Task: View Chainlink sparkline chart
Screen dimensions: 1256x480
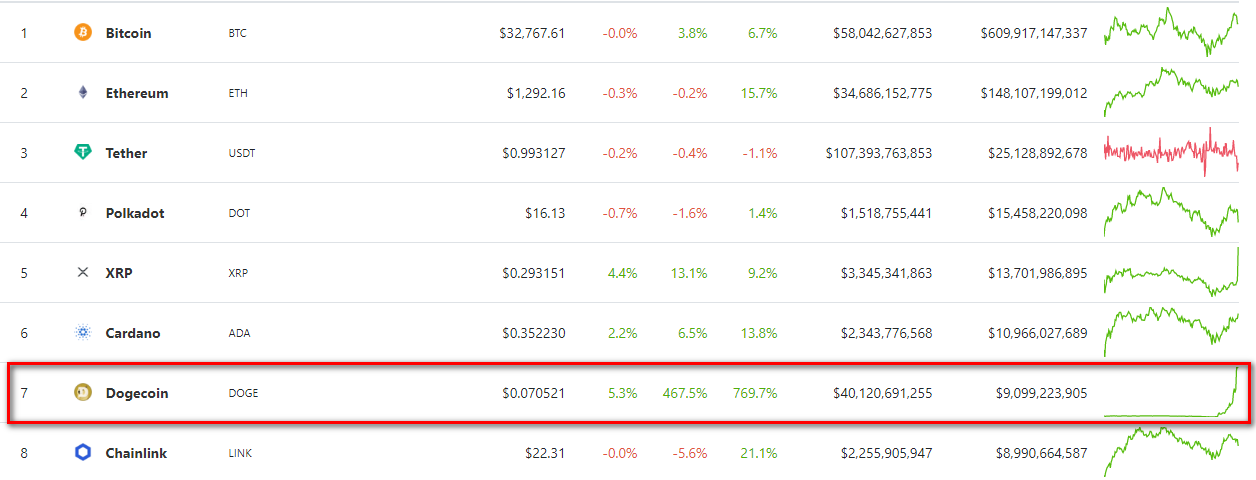Action: pyautogui.click(x=1171, y=452)
